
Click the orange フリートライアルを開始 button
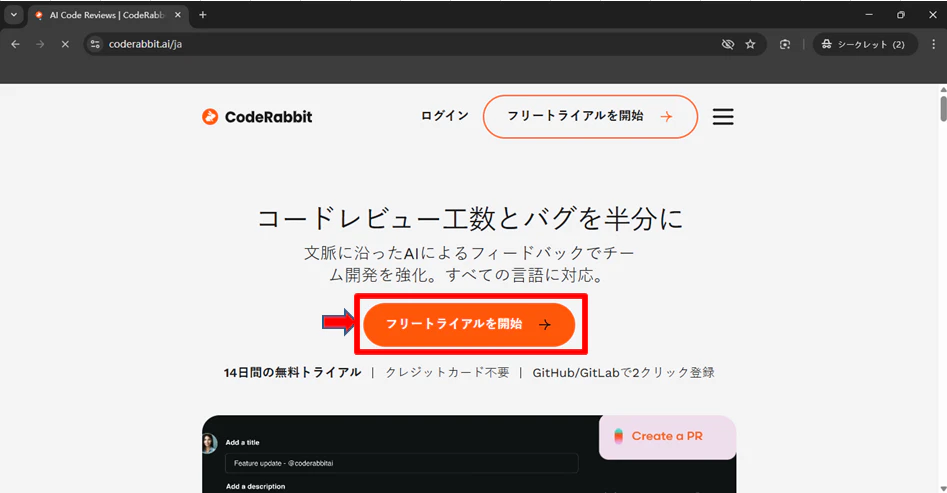click(x=469, y=324)
